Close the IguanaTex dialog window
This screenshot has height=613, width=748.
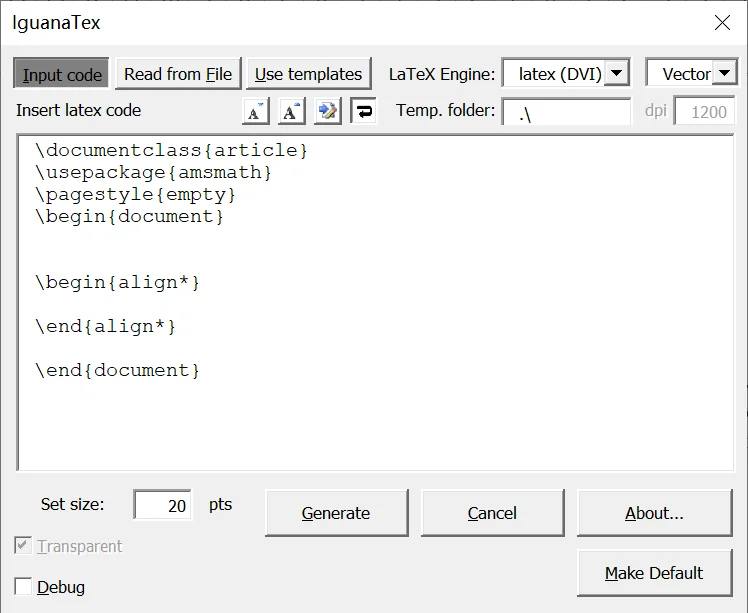(x=721, y=22)
